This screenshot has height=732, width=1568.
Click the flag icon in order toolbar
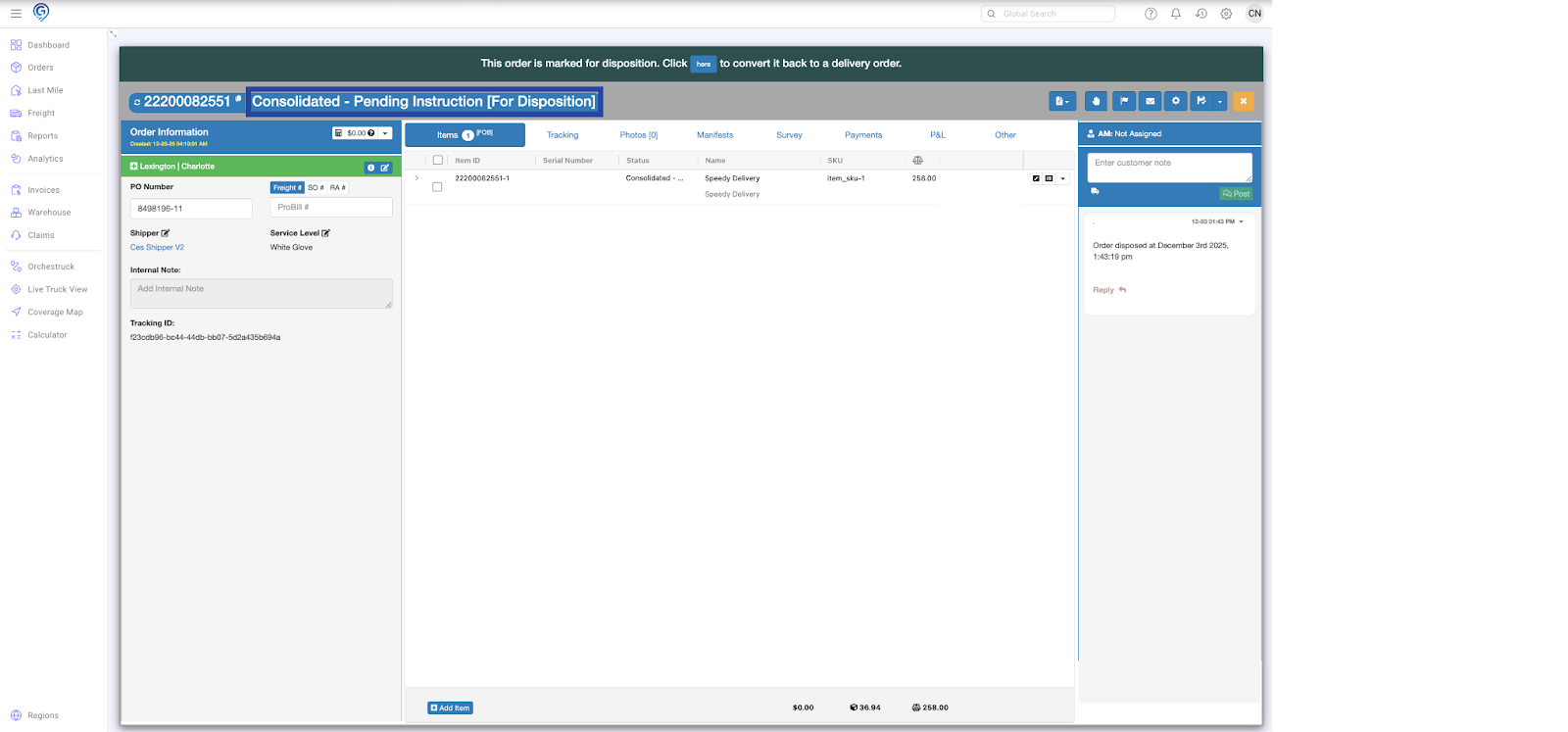tap(1124, 101)
